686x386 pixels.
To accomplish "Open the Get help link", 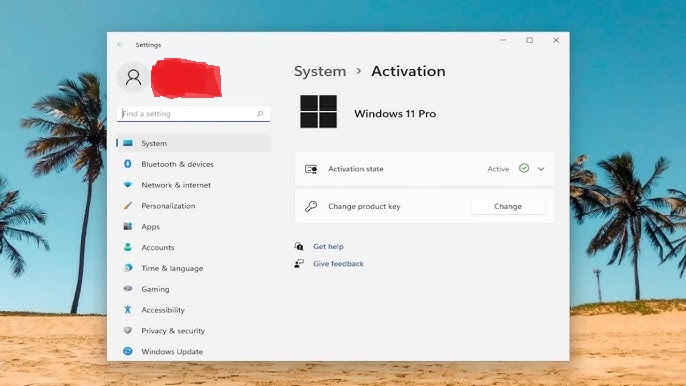I will (x=328, y=246).
